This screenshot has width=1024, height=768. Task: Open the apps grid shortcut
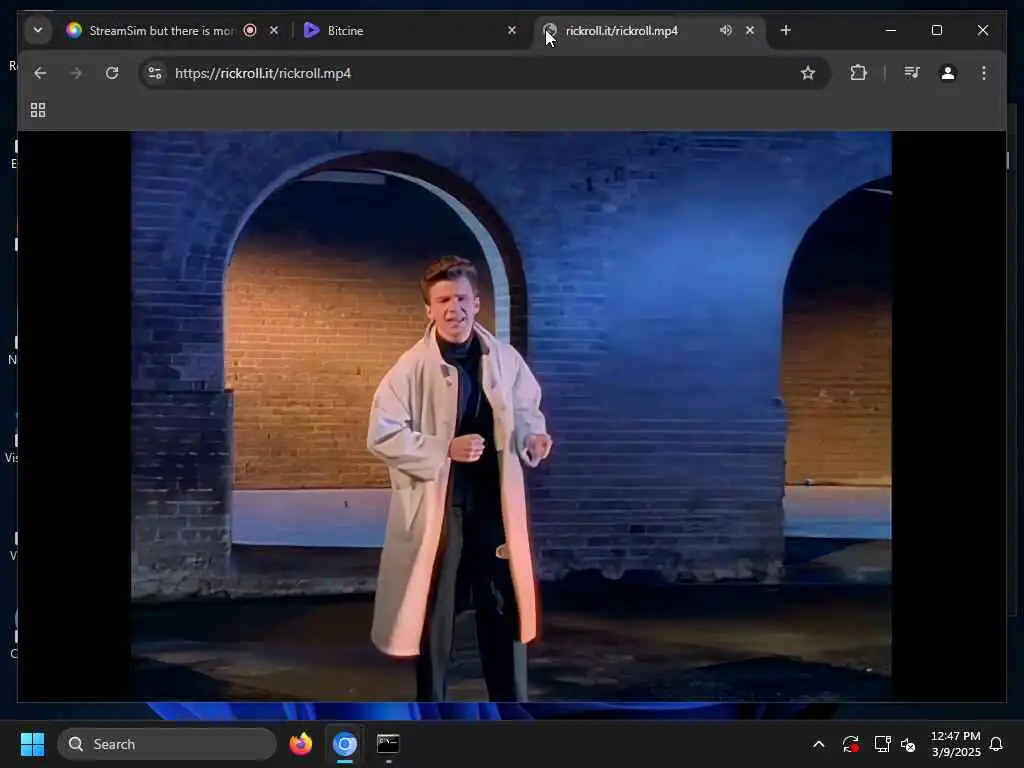pos(38,110)
